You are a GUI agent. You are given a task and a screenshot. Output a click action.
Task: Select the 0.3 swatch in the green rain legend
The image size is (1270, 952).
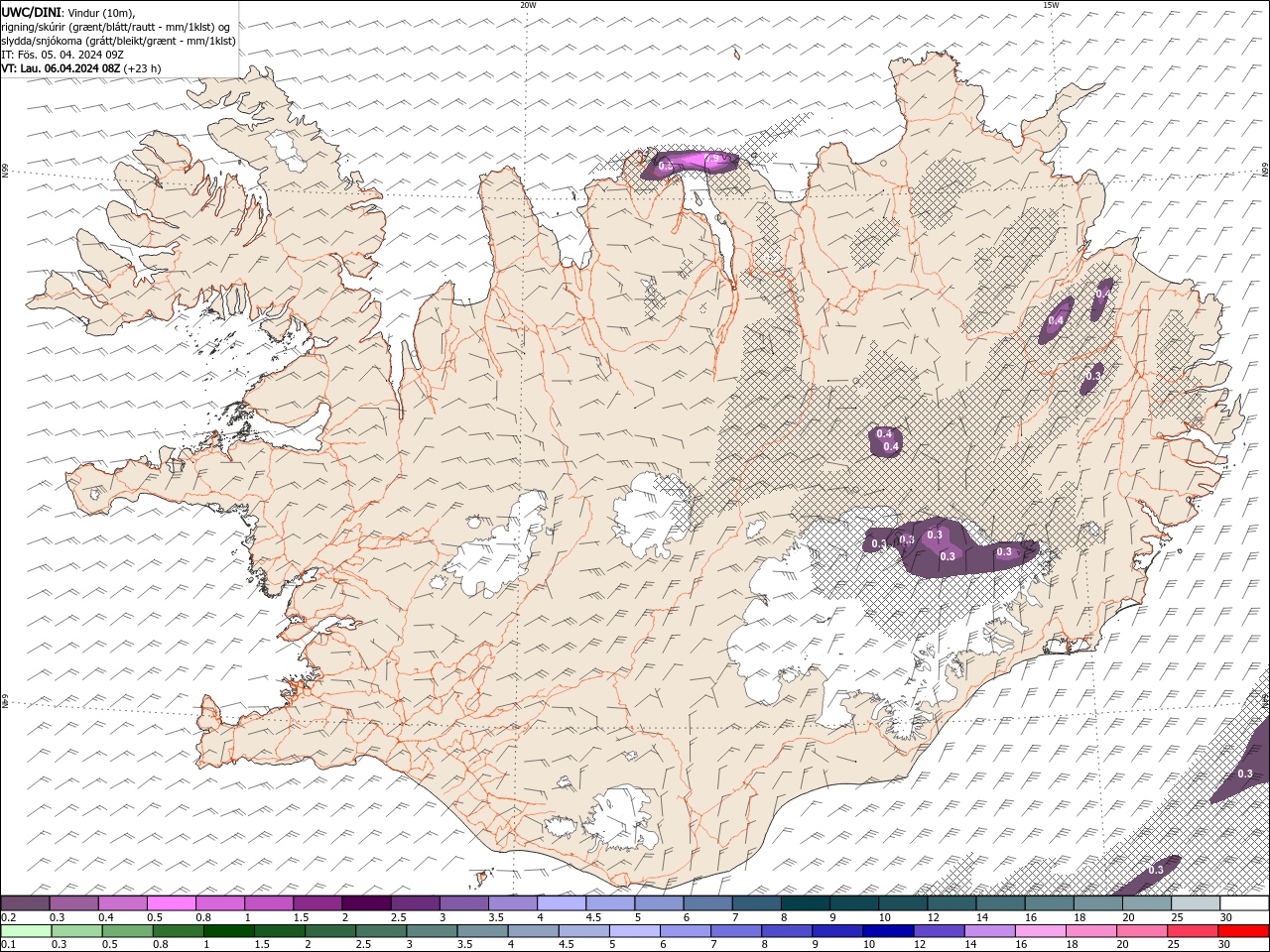click(x=77, y=931)
